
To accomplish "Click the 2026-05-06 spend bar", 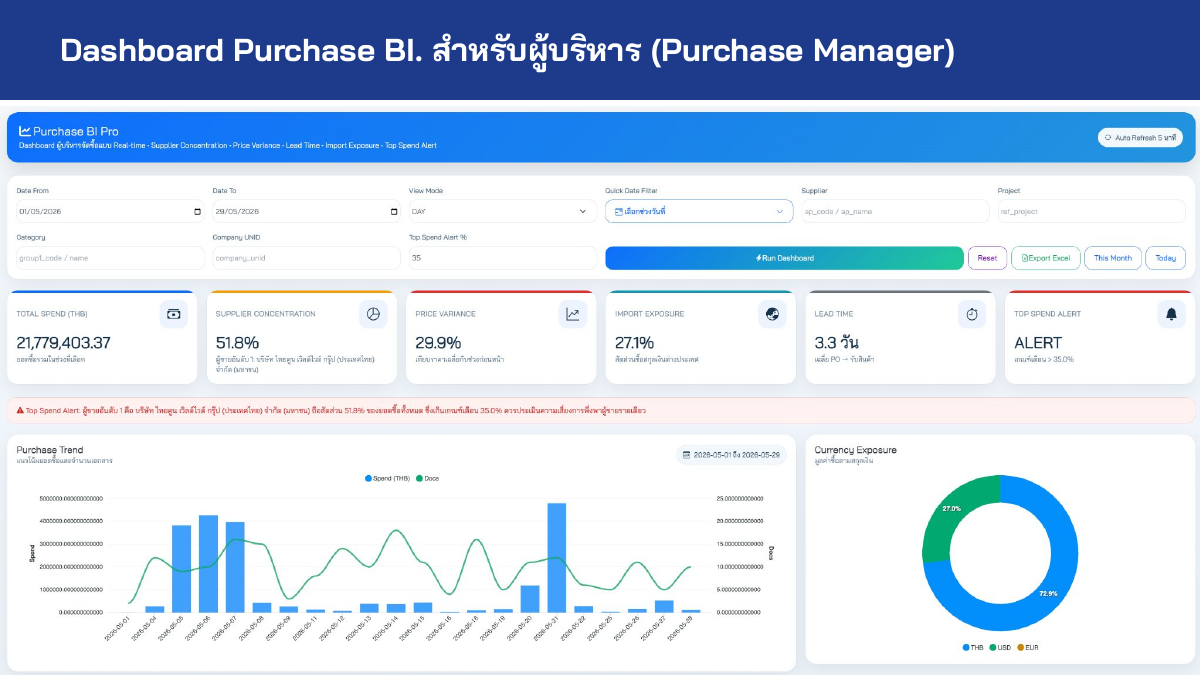I will click(208, 564).
